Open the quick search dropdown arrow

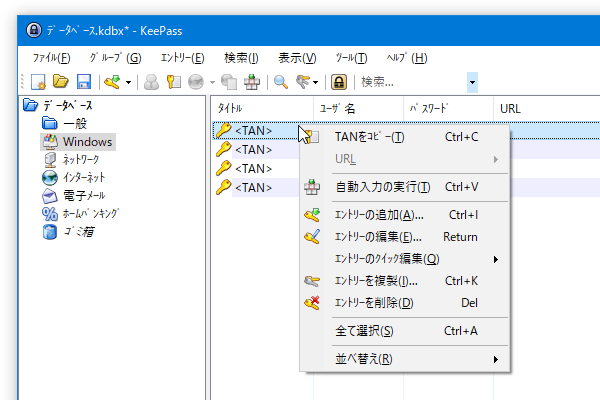473,82
